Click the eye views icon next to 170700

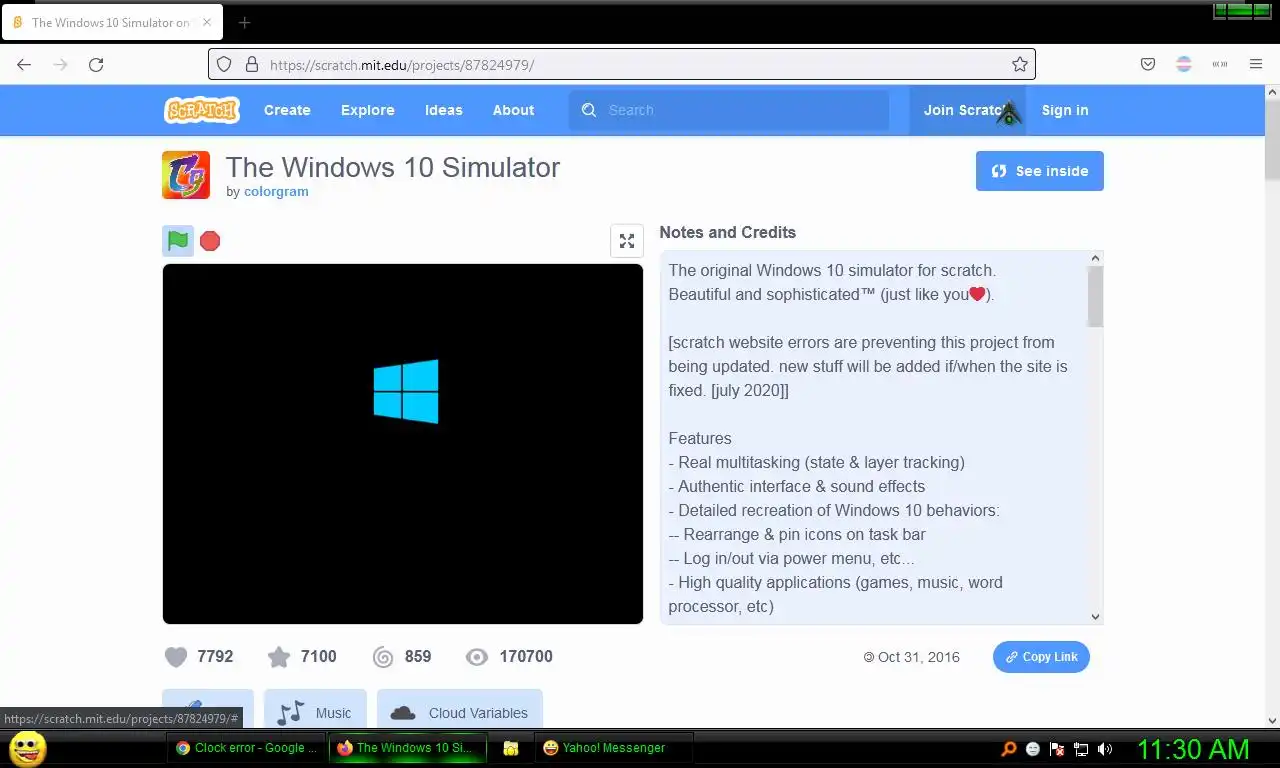click(x=477, y=657)
